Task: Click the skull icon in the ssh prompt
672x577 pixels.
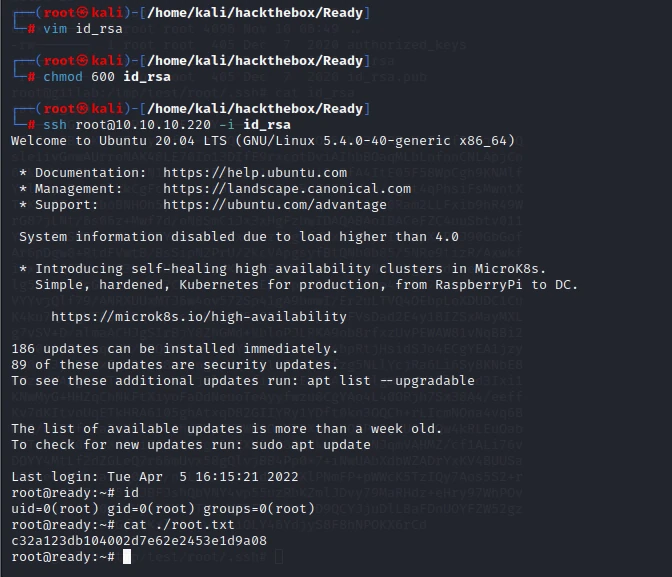Action: click(x=82, y=109)
